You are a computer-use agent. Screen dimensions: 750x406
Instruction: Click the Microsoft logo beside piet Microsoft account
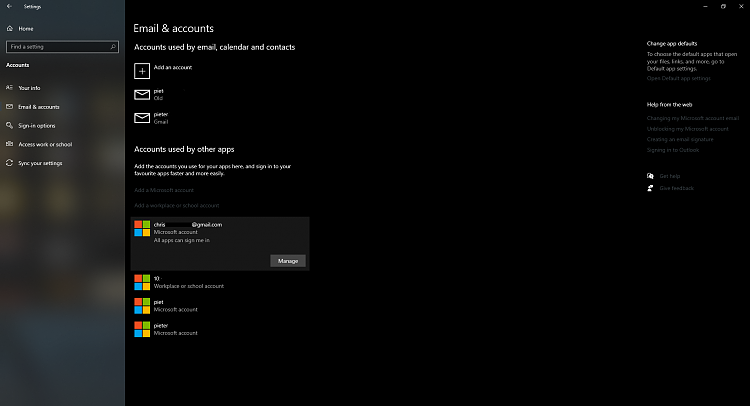[x=142, y=306]
